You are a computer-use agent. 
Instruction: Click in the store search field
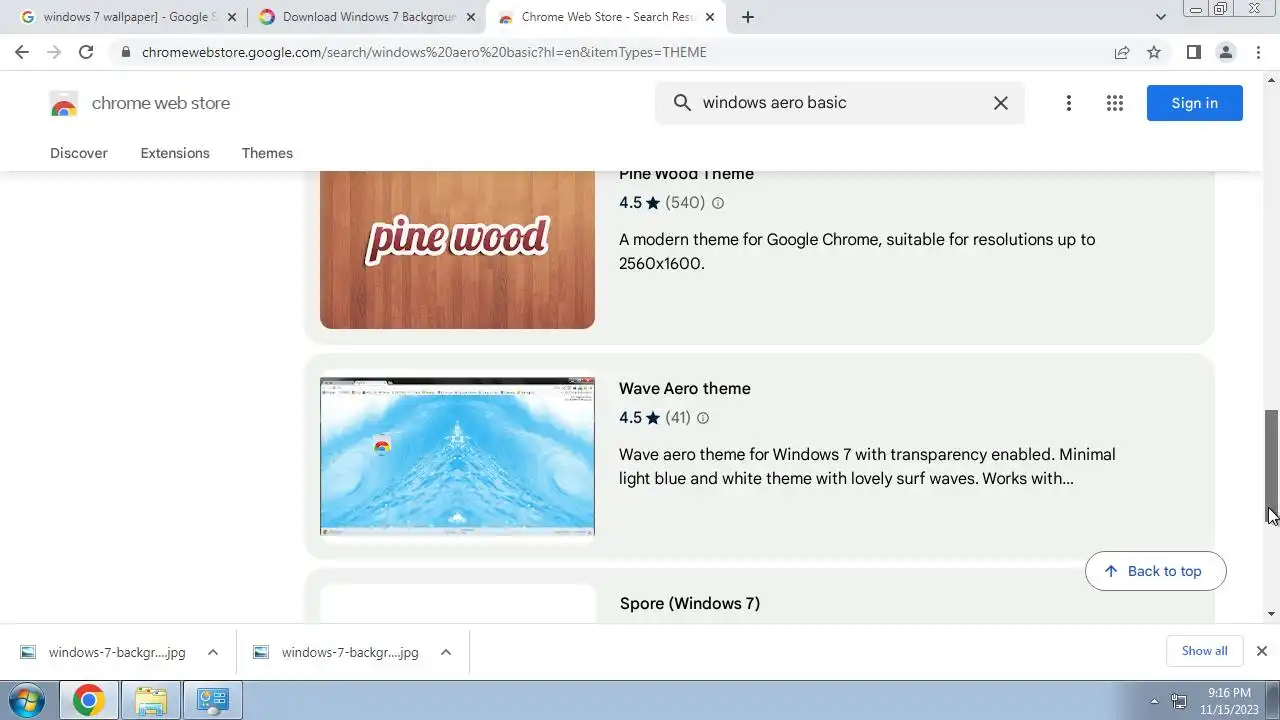coord(840,102)
